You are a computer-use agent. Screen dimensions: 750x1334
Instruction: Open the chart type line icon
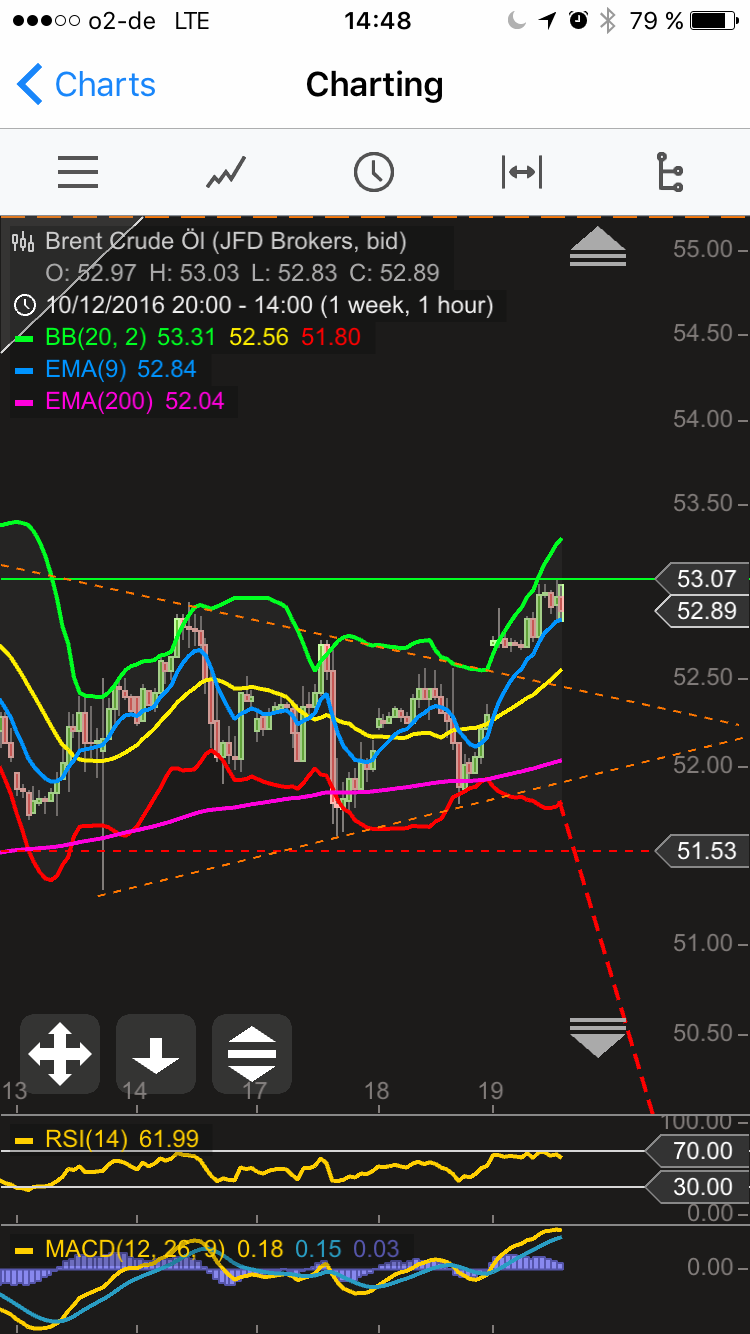tap(226, 172)
